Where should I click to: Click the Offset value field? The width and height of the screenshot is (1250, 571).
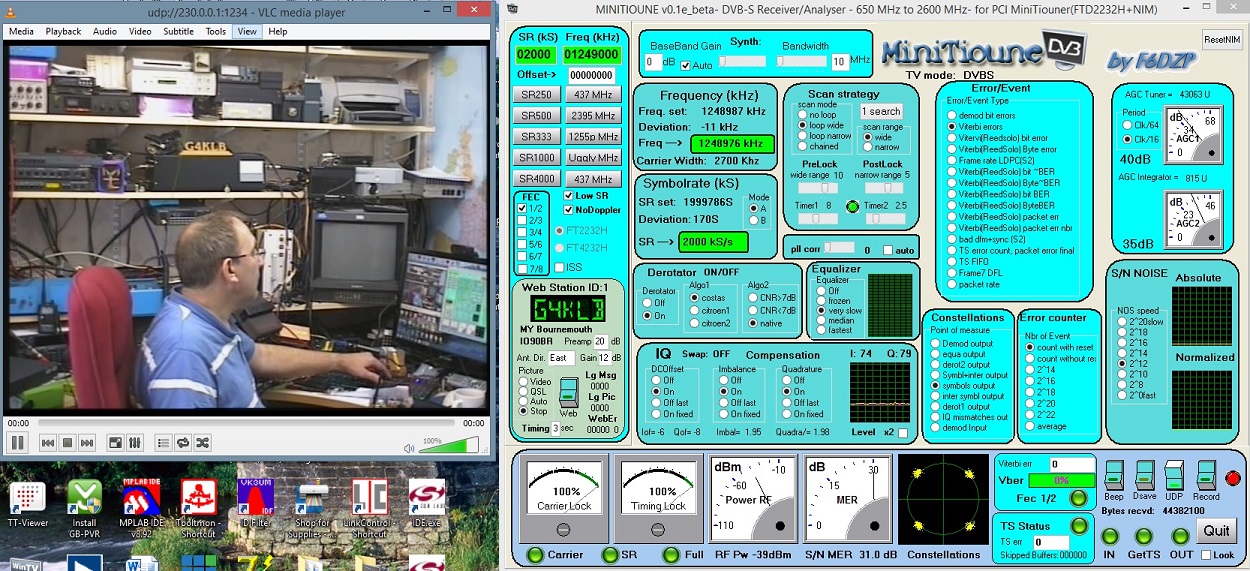pyautogui.click(x=591, y=75)
